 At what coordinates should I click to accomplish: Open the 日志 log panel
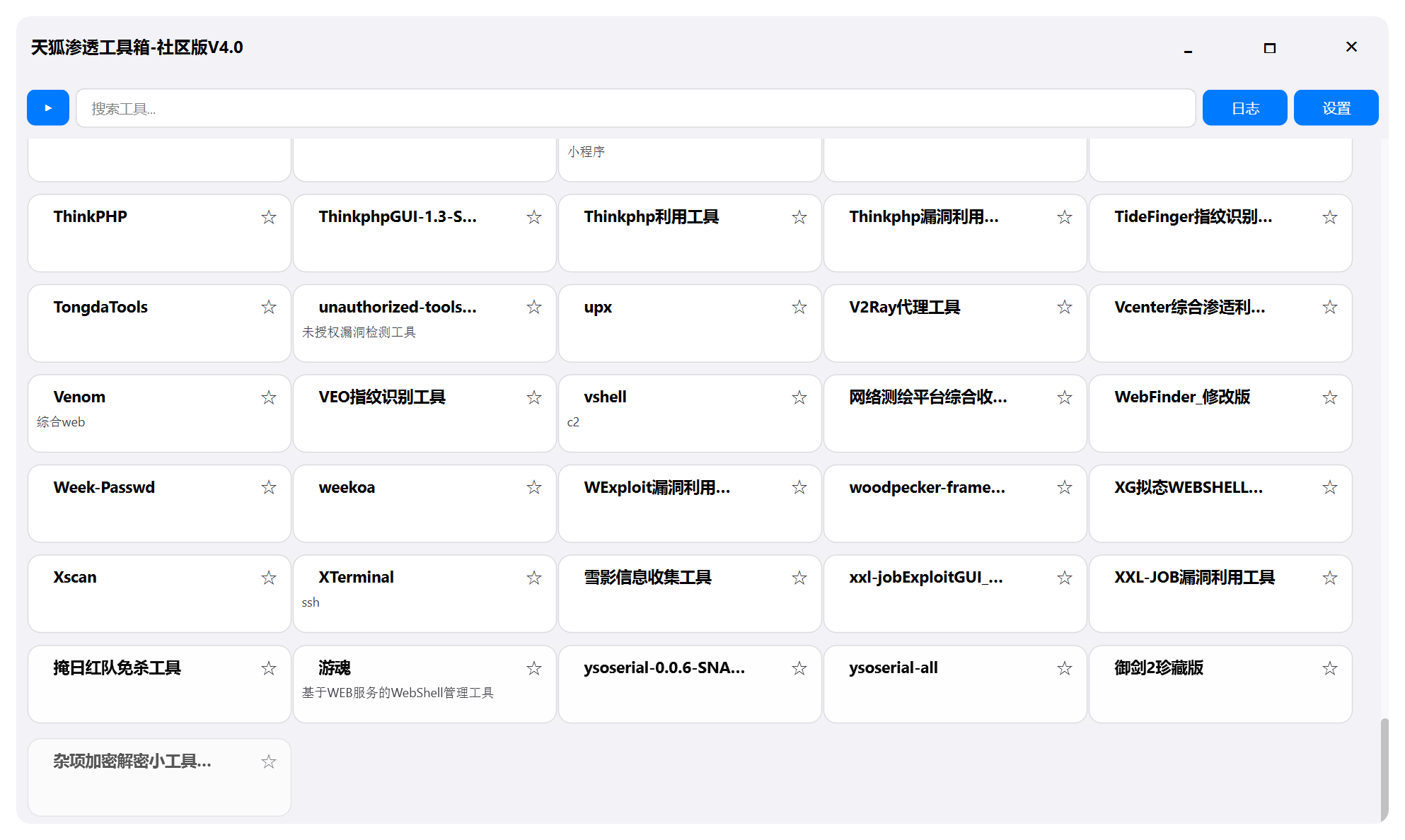click(x=1245, y=107)
